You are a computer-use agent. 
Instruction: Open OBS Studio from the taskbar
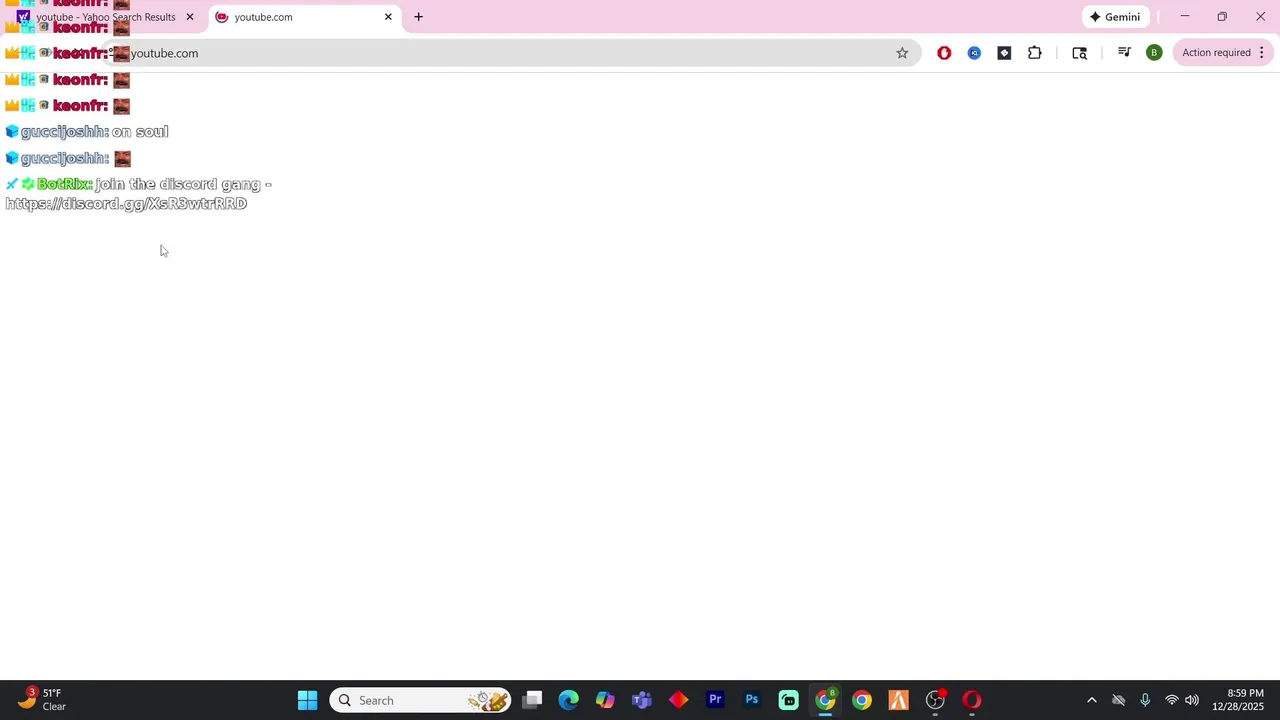coord(935,700)
